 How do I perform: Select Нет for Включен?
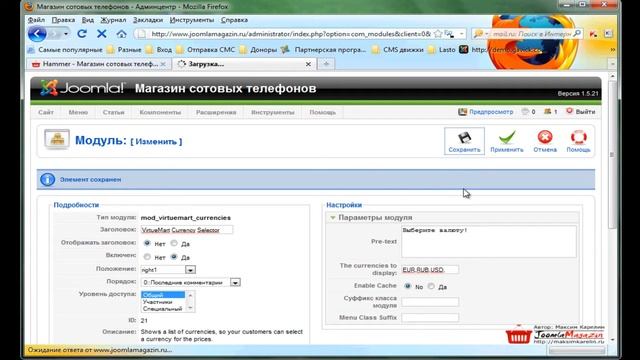coord(147,257)
